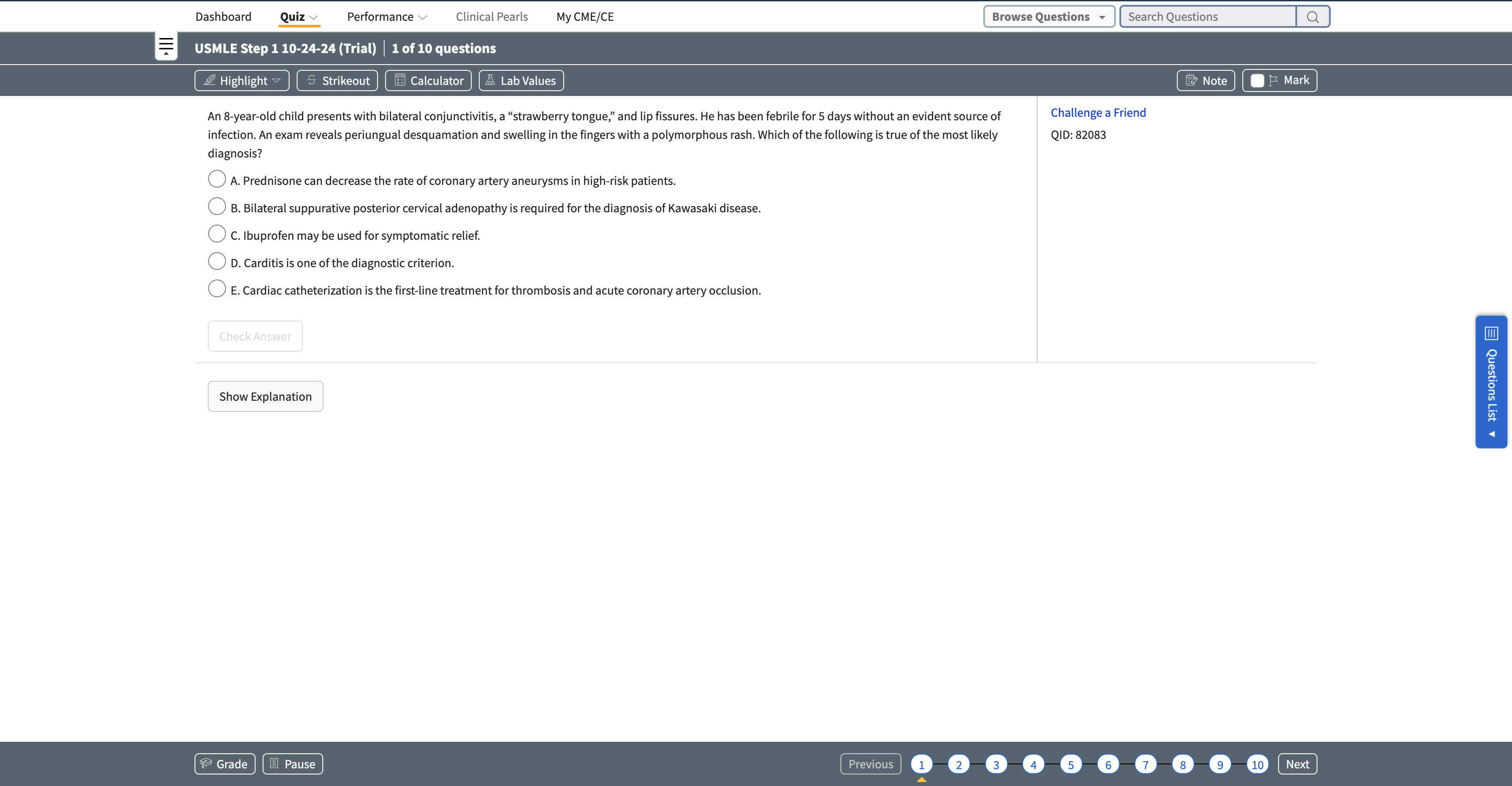Click the search magnifier icon
This screenshot has height=786, width=1512.
[x=1313, y=17]
